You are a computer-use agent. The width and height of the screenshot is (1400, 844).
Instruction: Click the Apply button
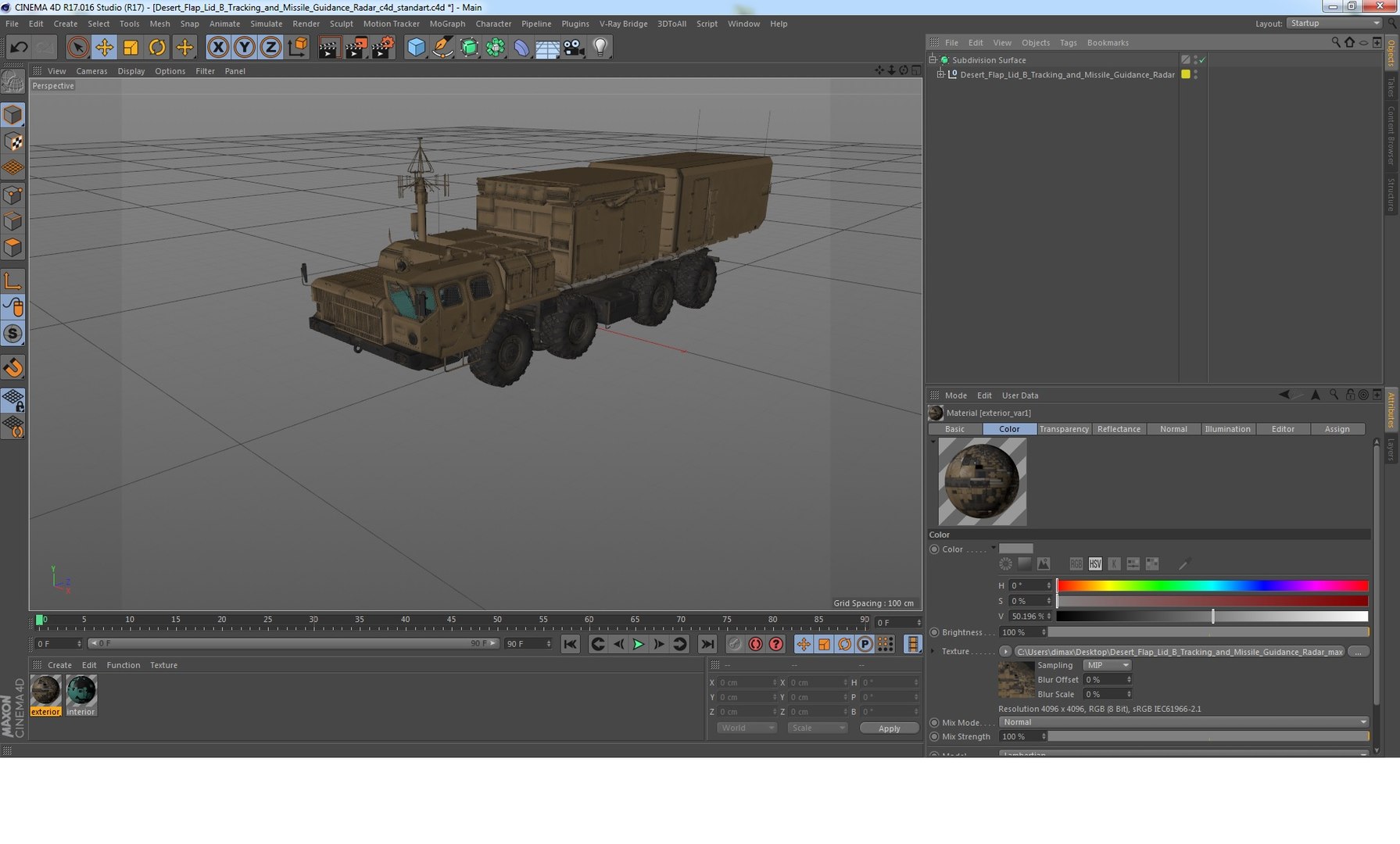coord(889,728)
